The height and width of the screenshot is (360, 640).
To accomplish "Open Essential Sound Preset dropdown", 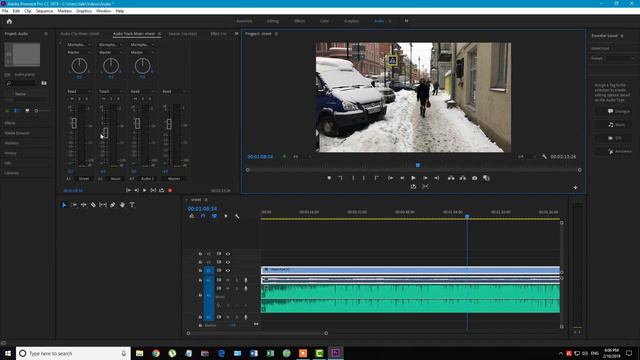I will click(621, 58).
